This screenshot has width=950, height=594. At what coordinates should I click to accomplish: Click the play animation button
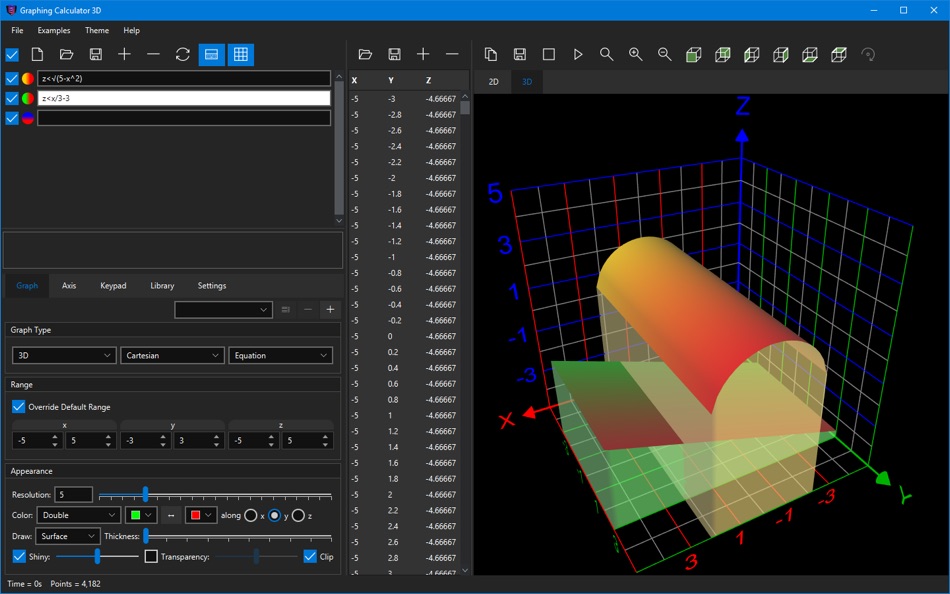click(x=578, y=55)
